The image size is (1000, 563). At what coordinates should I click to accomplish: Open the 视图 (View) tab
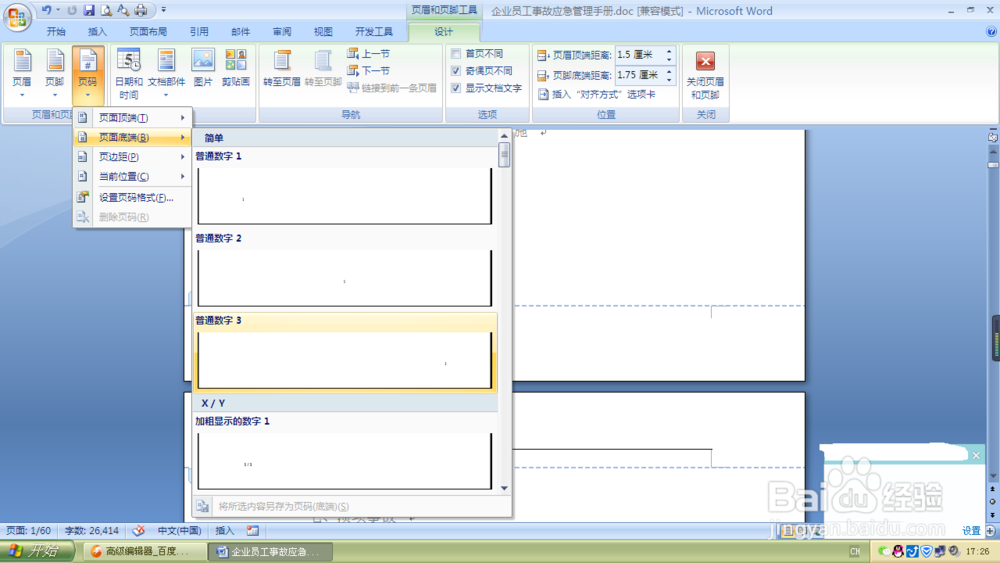tap(323, 31)
